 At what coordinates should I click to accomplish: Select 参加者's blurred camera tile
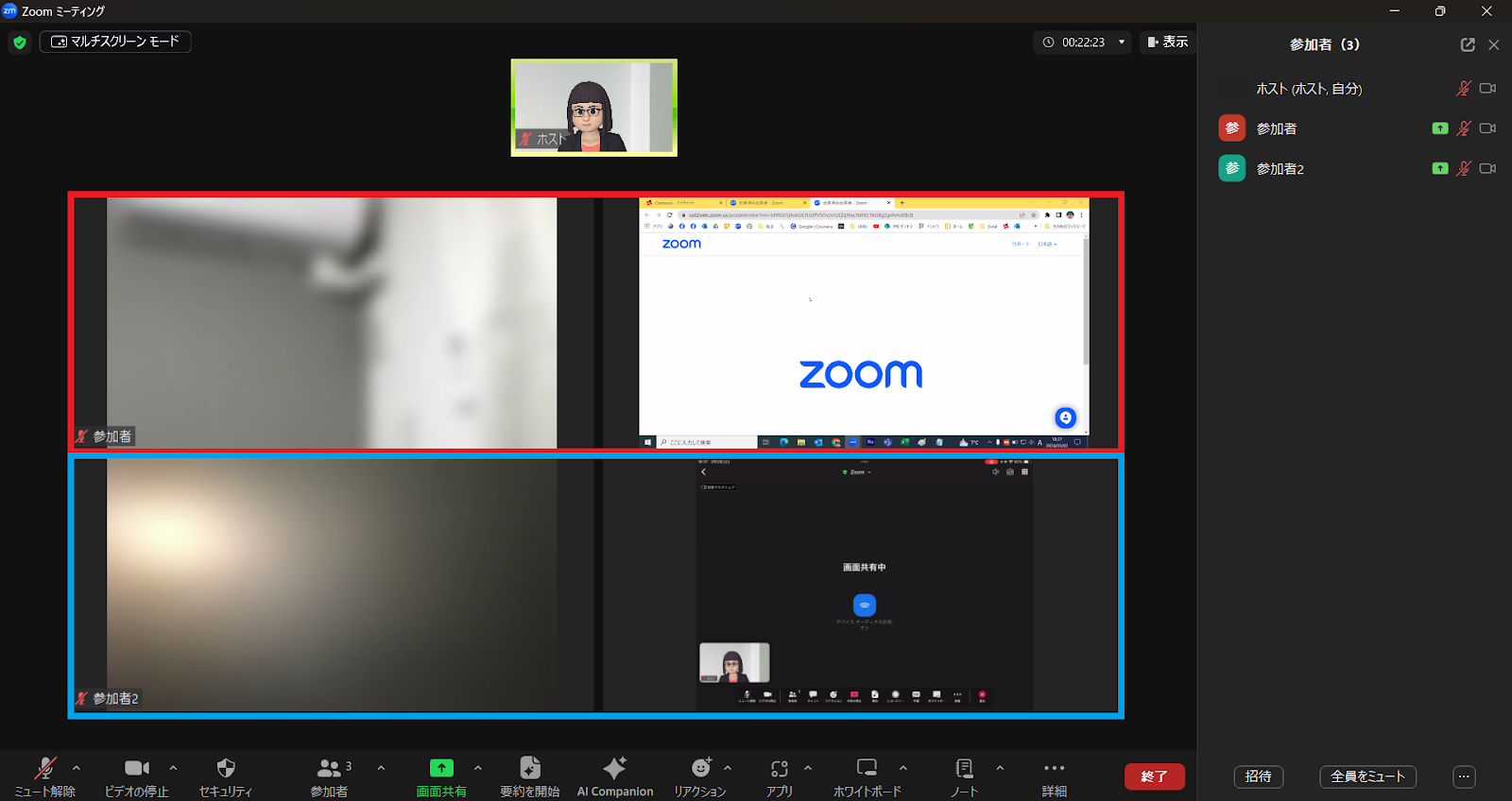click(332, 322)
